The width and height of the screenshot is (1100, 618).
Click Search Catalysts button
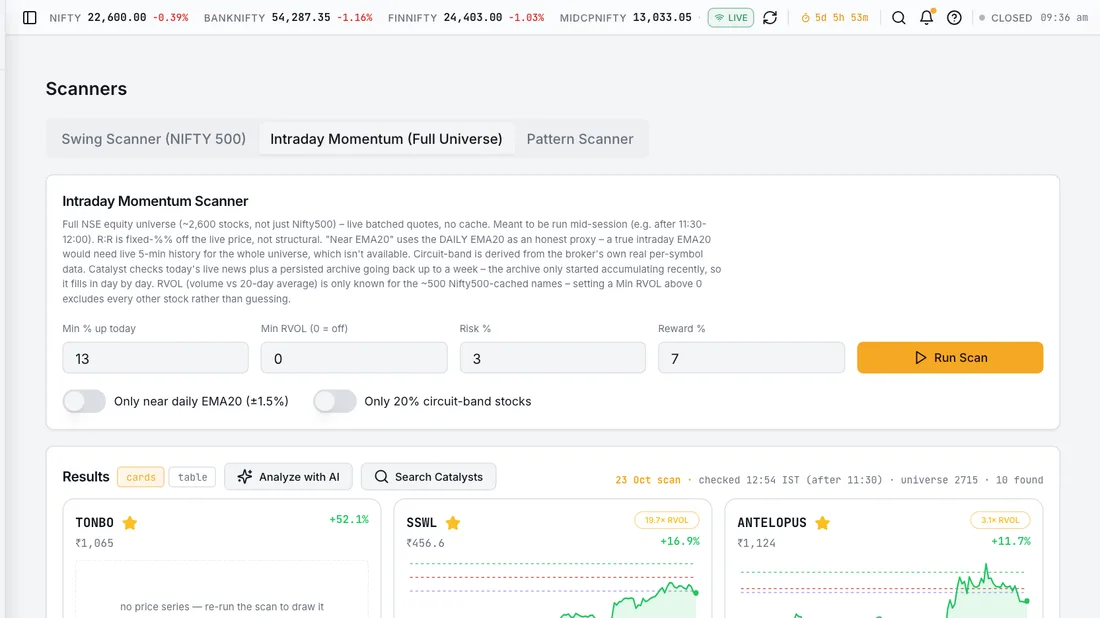coord(429,477)
